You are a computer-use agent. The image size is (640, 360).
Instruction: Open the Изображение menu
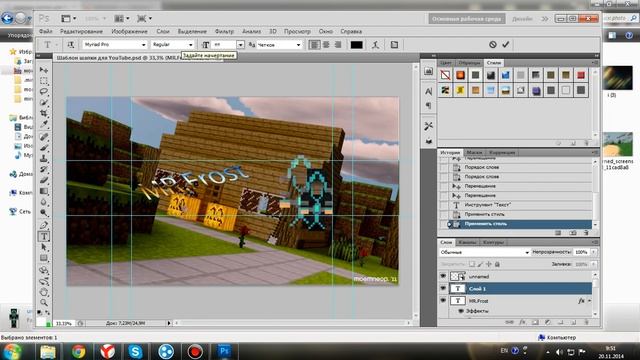pyautogui.click(x=129, y=31)
